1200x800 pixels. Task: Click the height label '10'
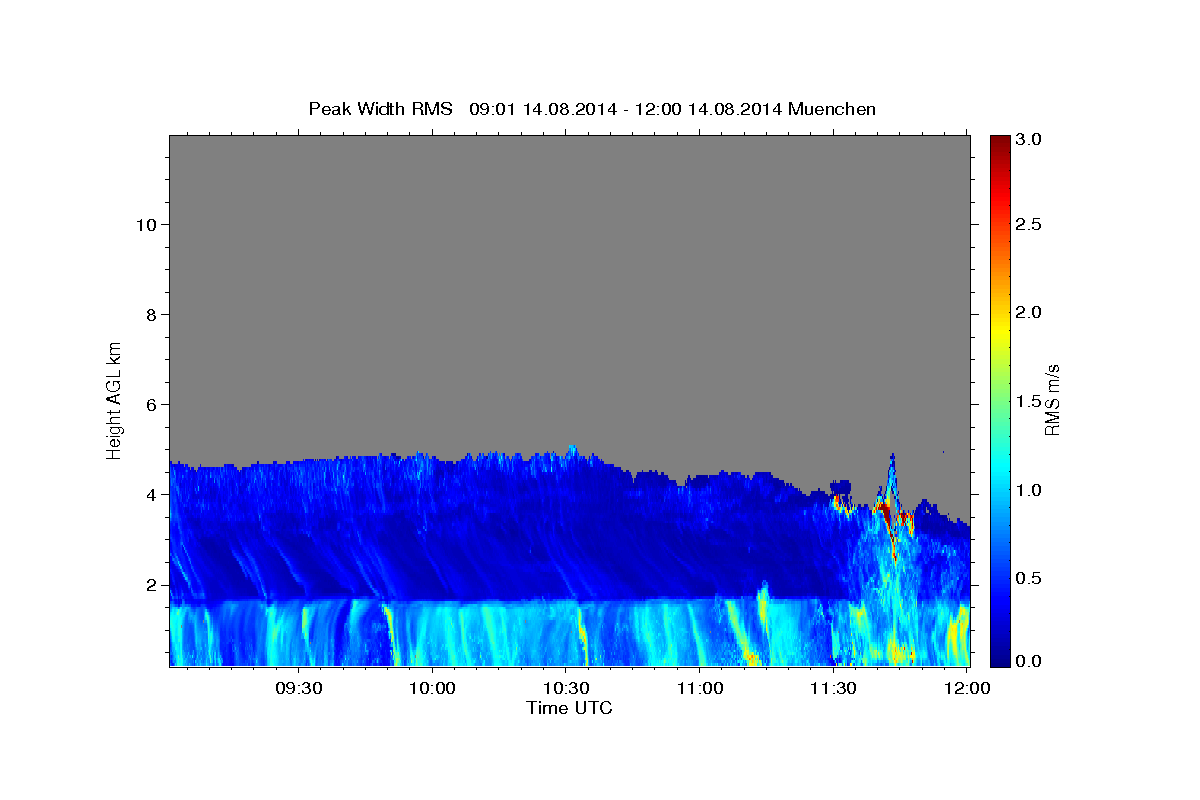click(146, 224)
